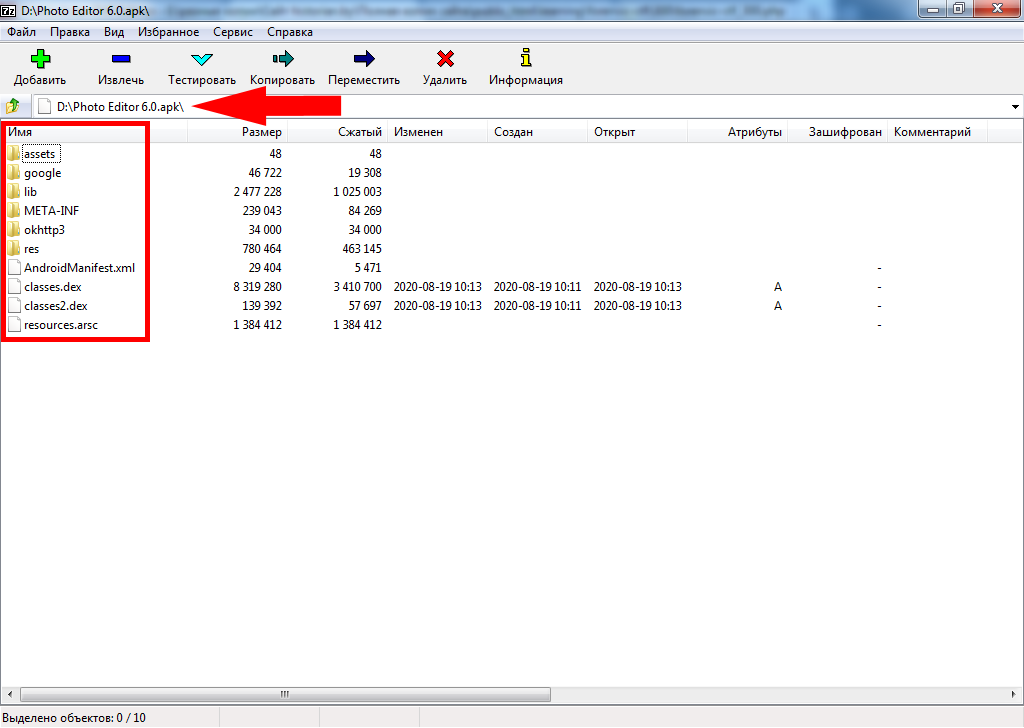The height and width of the screenshot is (728, 1024).
Task: Sort by the Имя column header
Action: pos(21,132)
